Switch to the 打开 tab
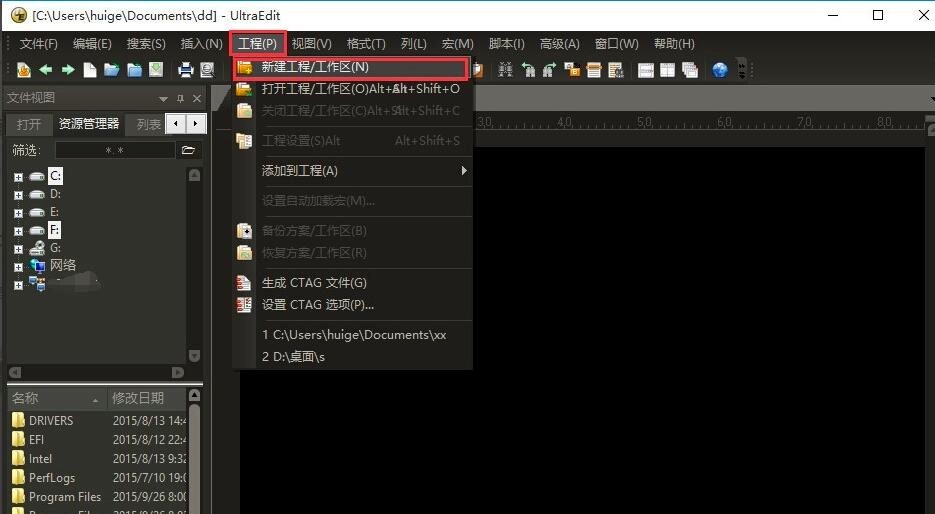Image resolution: width=935 pixels, height=514 pixels. tap(29, 125)
